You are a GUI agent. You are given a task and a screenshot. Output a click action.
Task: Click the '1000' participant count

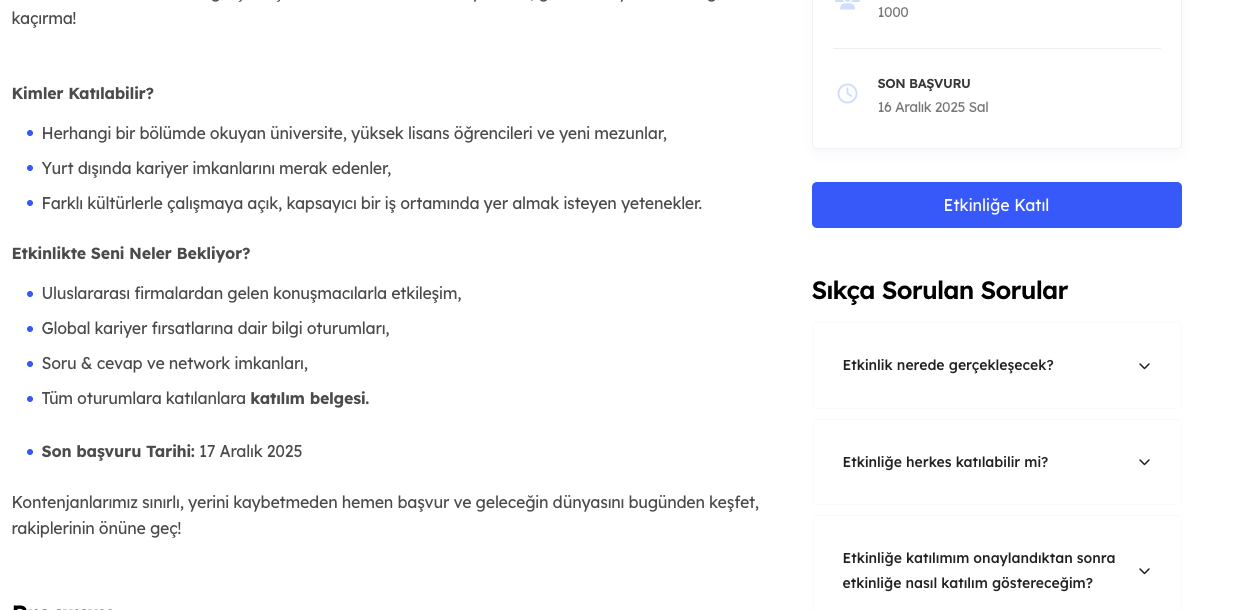click(x=893, y=12)
